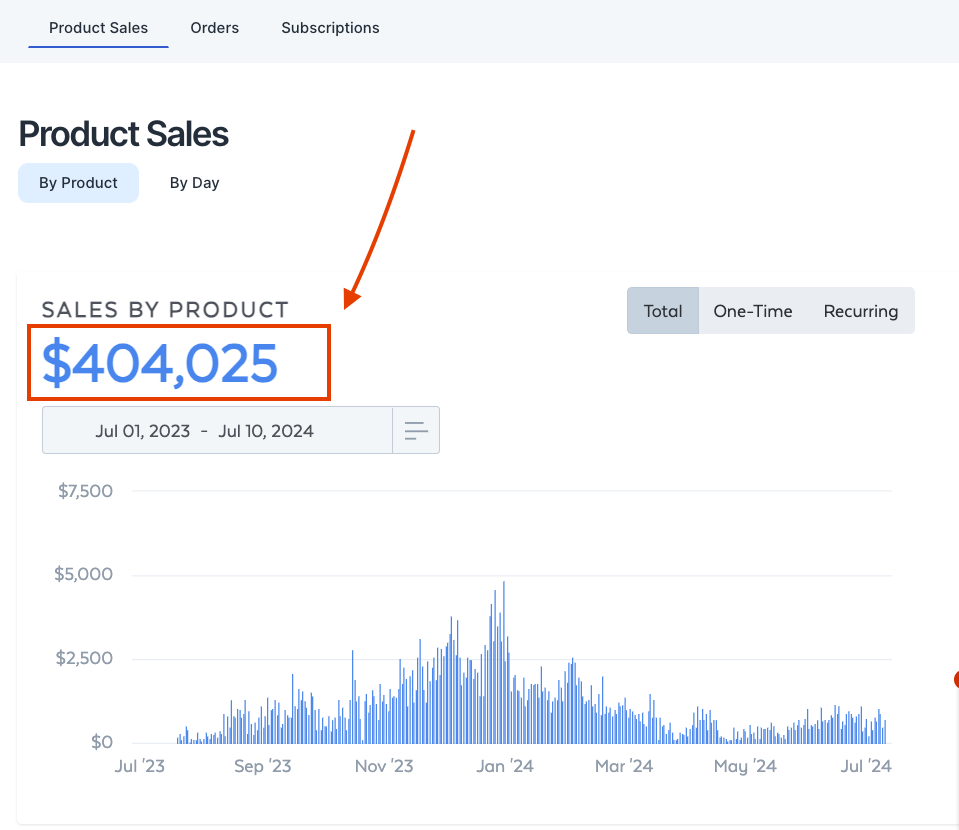The width and height of the screenshot is (959, 830).
Task: Click the May '24 axis label
Action: point(745,765)
